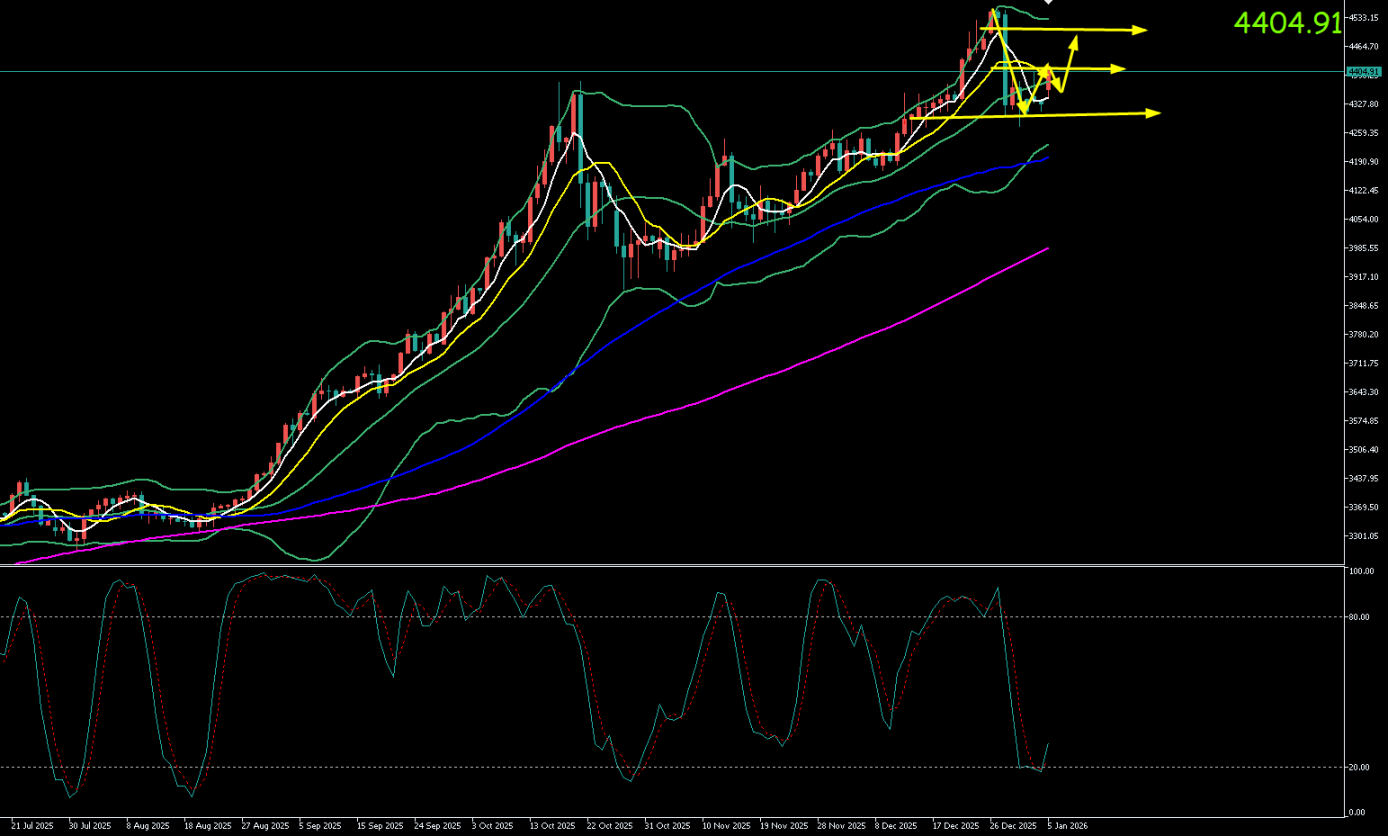Click the large green 4404.91 price label

(1287, 23)
